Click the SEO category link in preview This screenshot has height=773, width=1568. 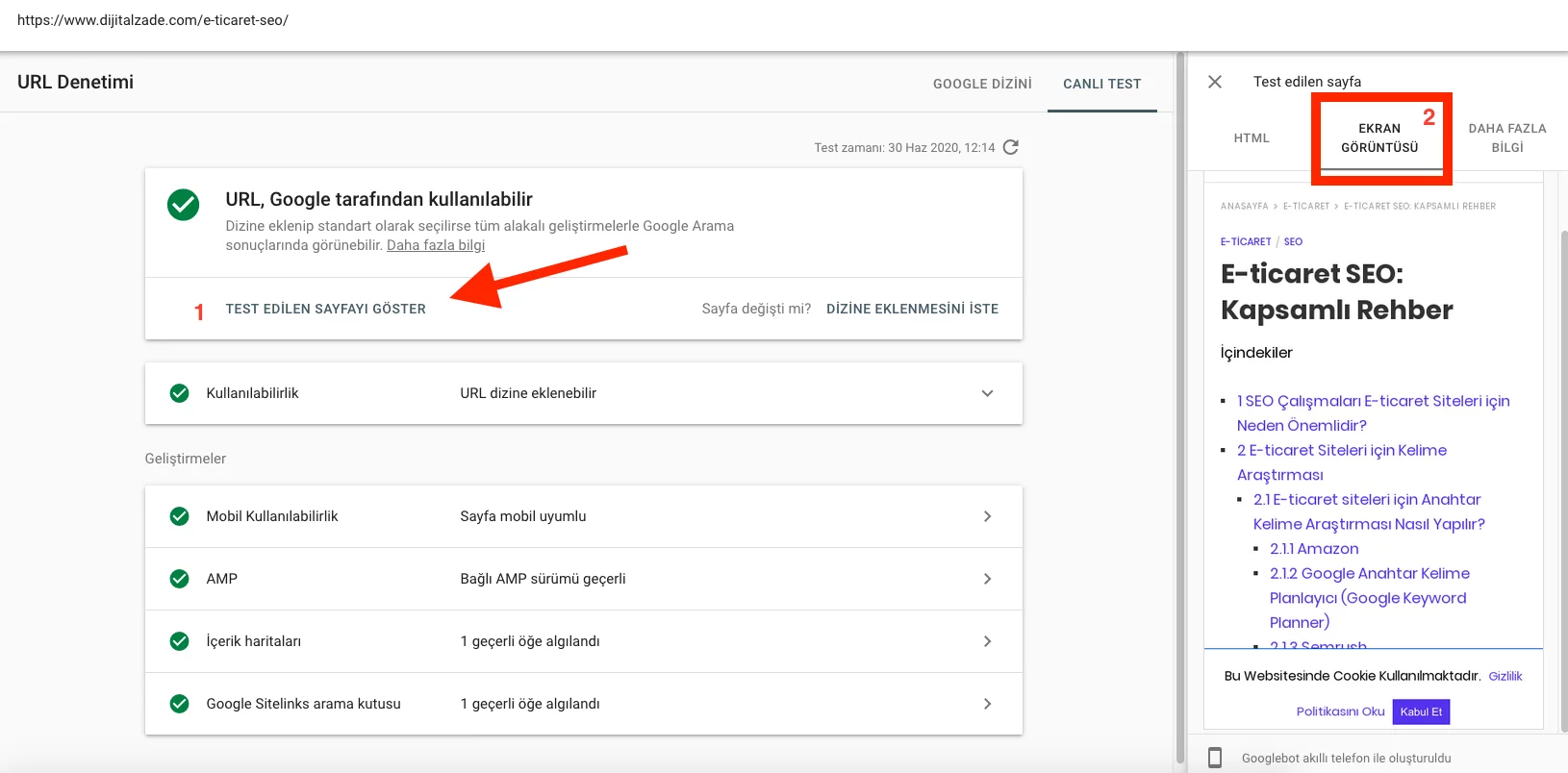(x=1293, y=241)
